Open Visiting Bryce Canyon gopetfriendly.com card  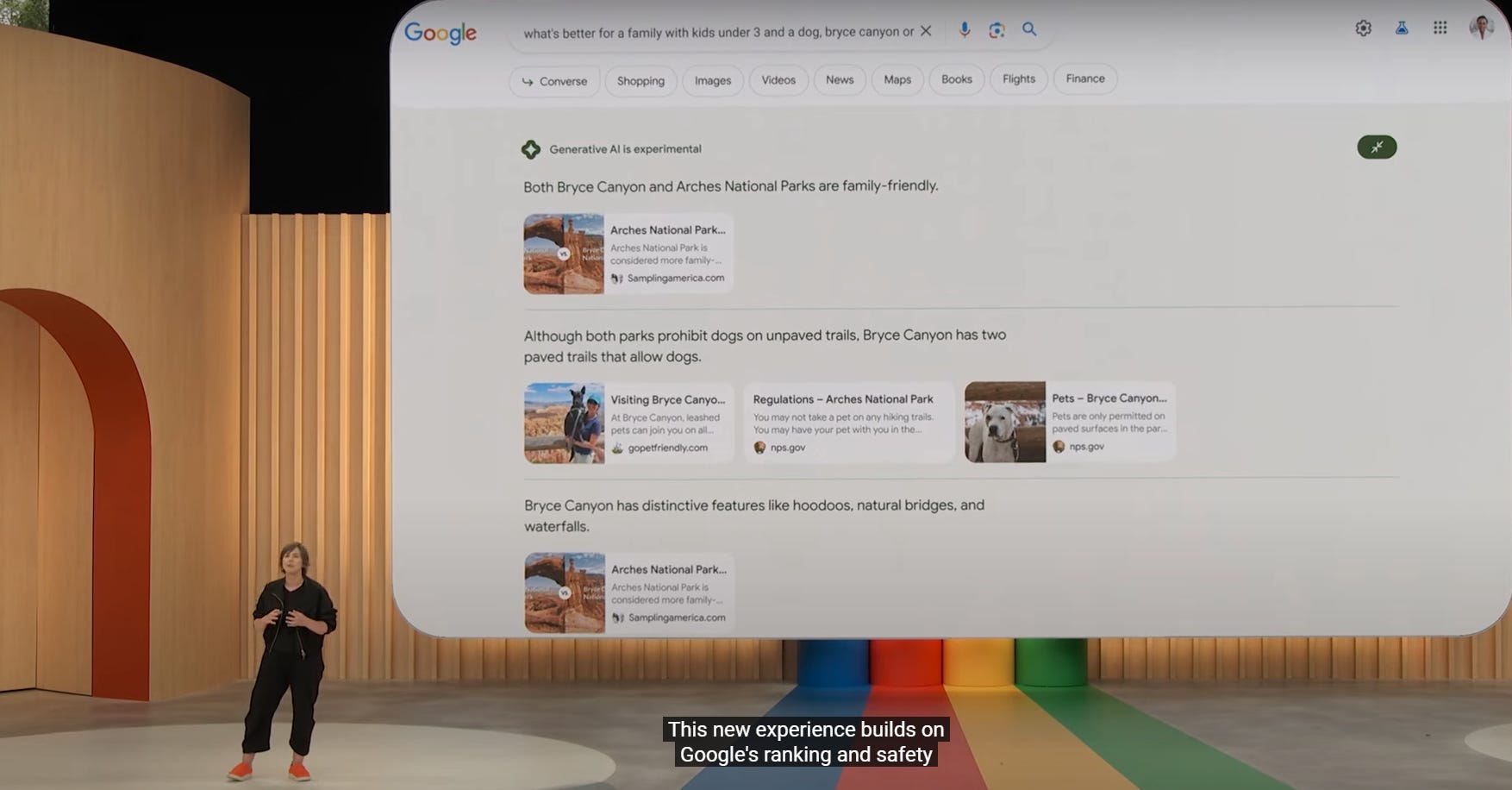[x=629, y=423]
